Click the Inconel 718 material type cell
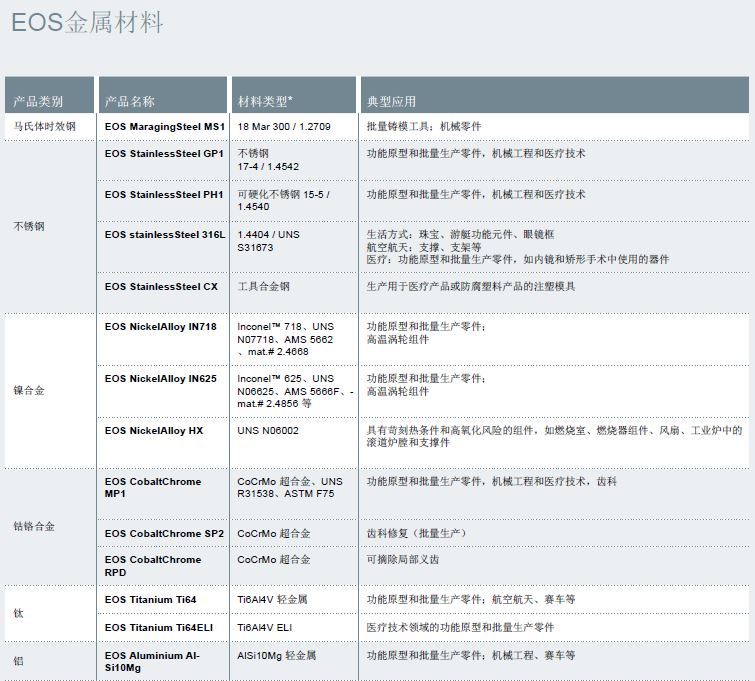Screen dimensions: 755x681 pos(286,339)
